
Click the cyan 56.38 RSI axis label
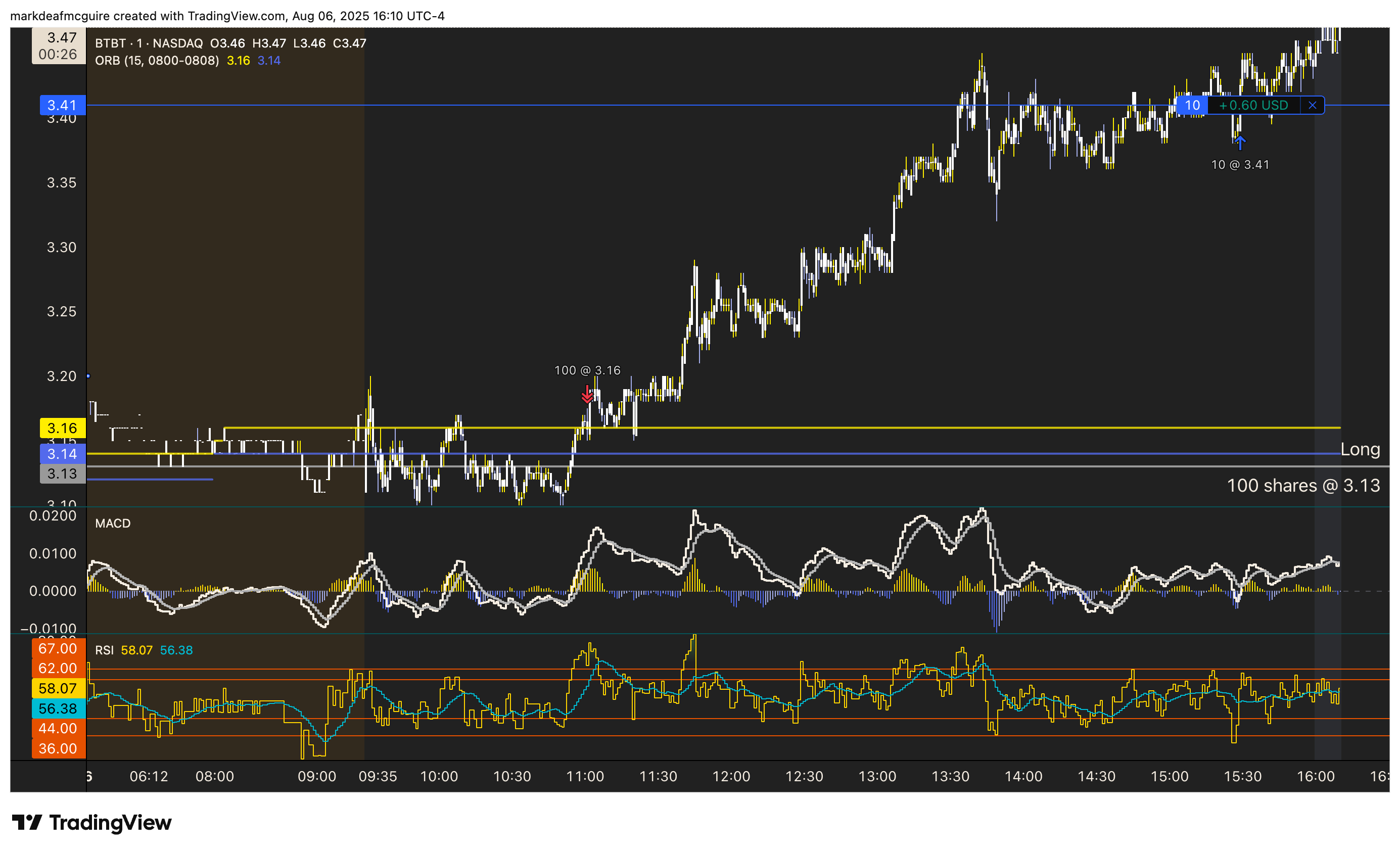[58, 708]
